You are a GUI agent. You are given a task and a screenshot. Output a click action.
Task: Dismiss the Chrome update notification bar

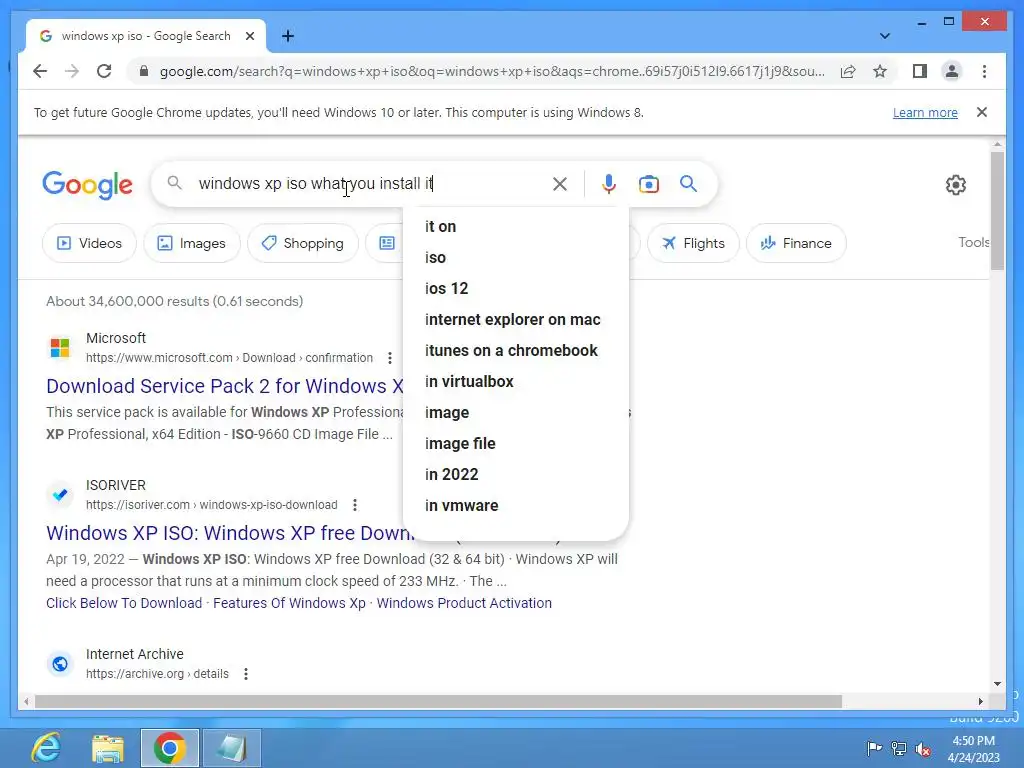pyautogui.click(x=982, y=112)
